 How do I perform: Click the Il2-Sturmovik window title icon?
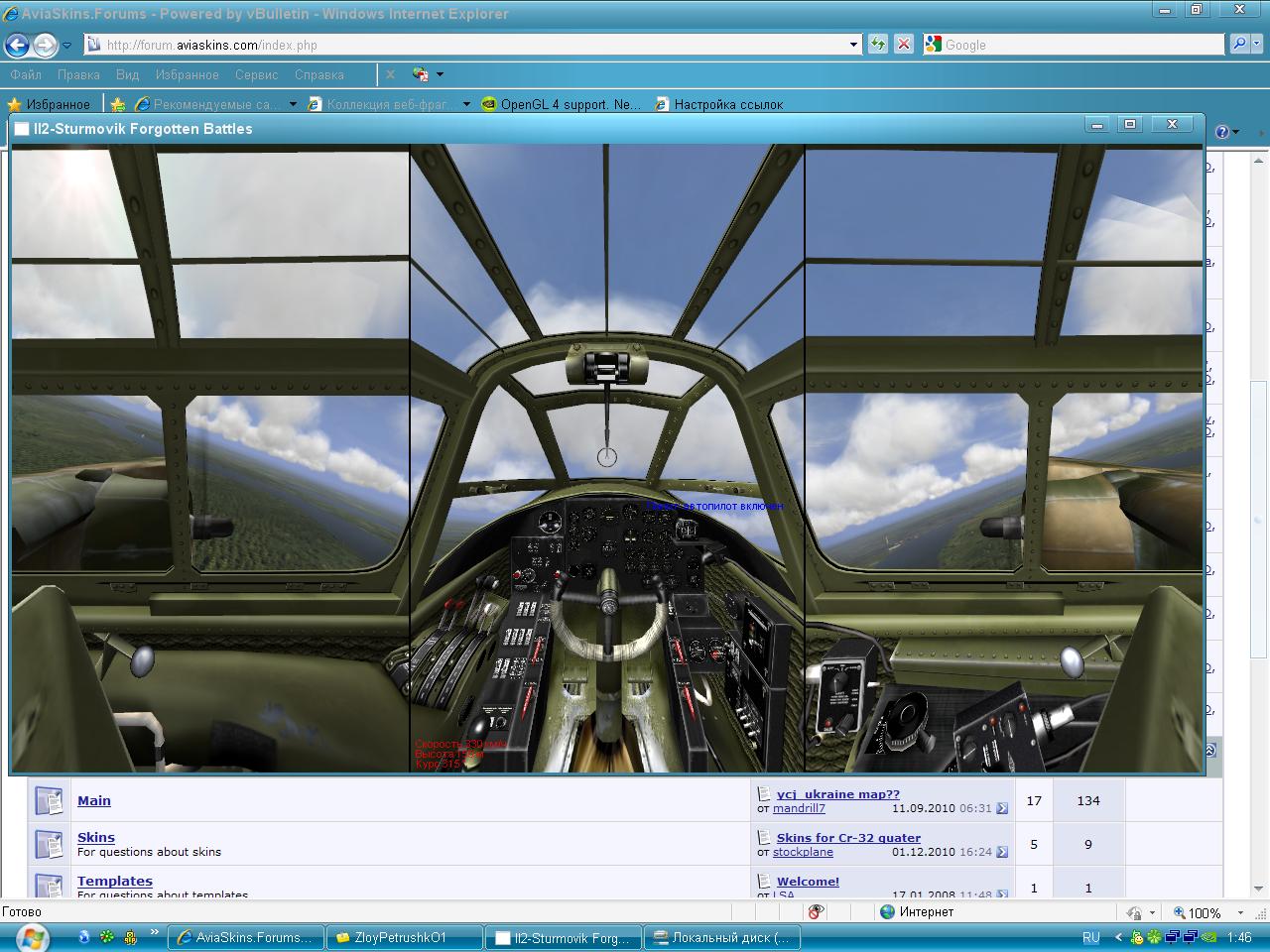[x=22, y=129]
